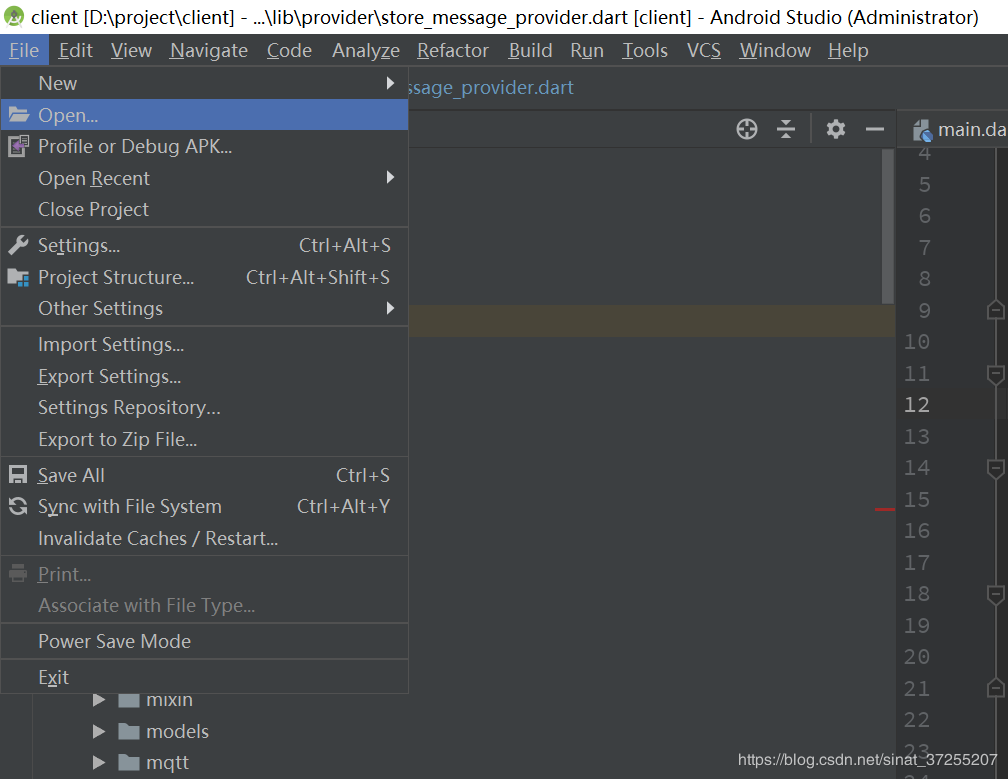Select Open... in the File menu

(204, 115)
